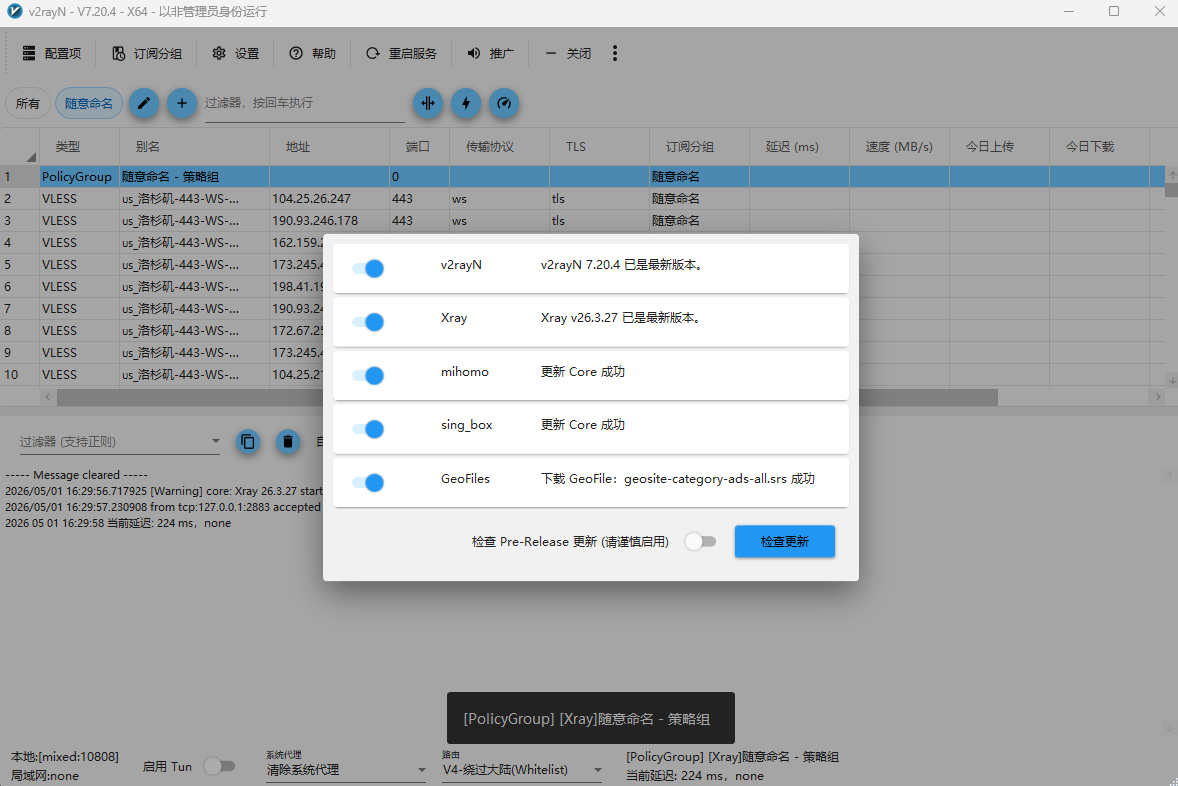This screenshot has width=1178, height=786.
Task: Click the scroll-right arrow of server list
Action: (x=1158, y=397)
